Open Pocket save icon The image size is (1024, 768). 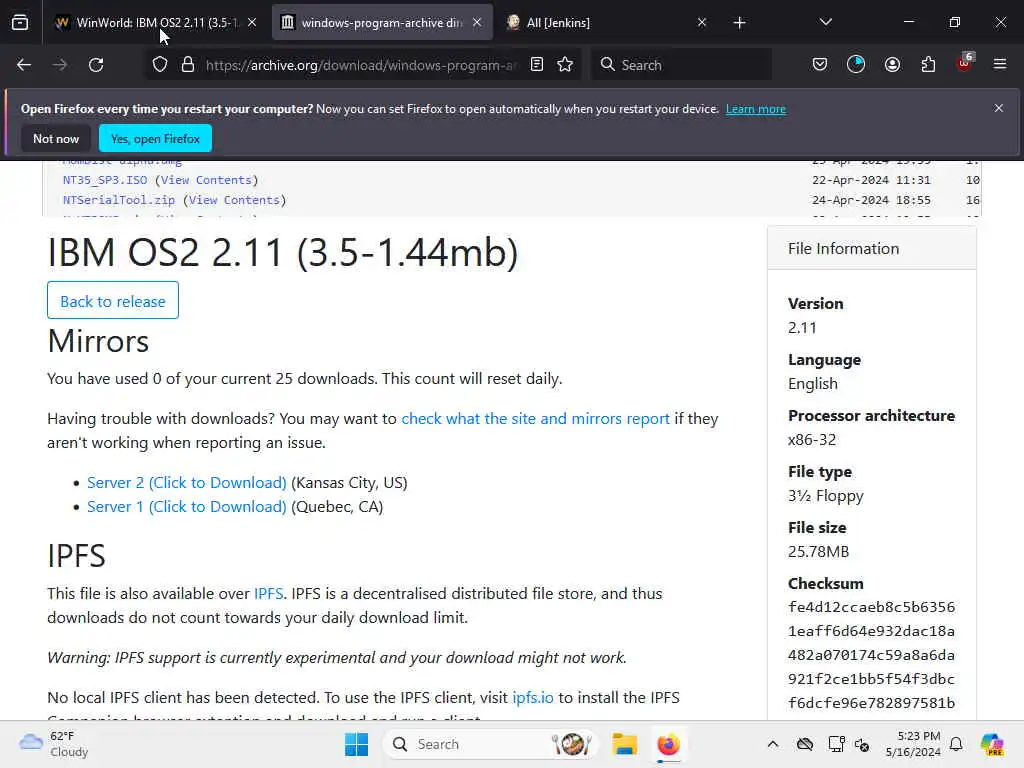click(820, 65)
